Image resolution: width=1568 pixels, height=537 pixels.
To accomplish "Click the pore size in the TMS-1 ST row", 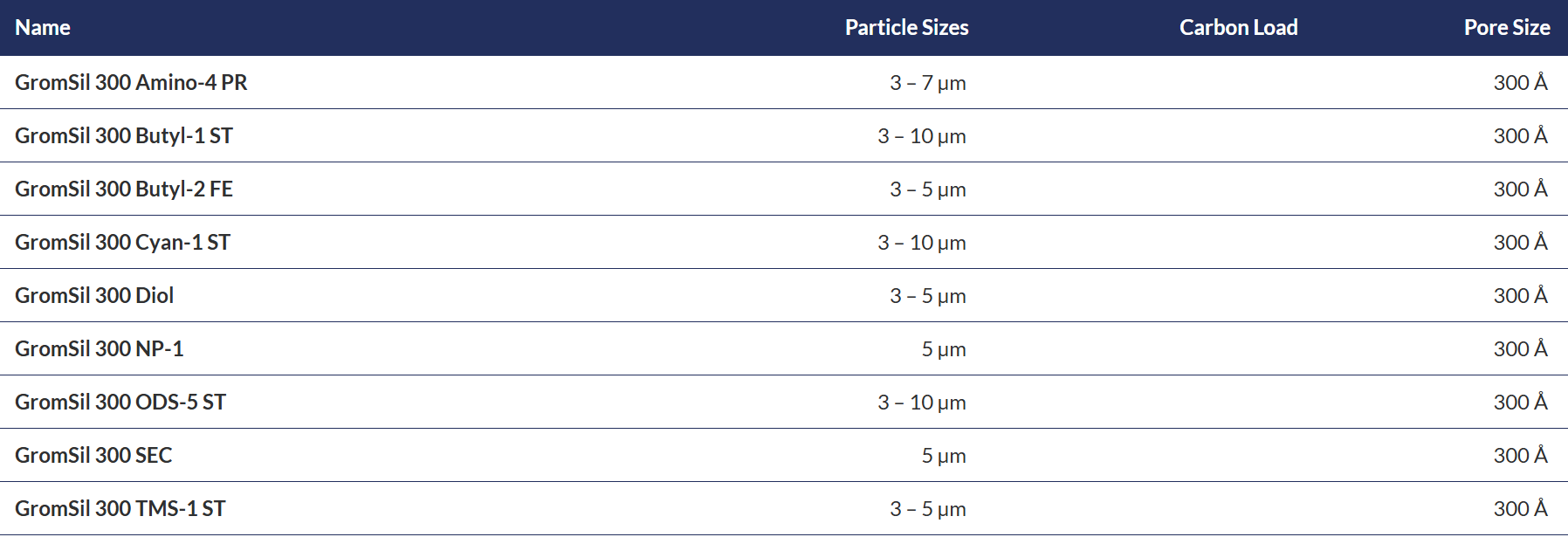I will (x=1520, y=508).
